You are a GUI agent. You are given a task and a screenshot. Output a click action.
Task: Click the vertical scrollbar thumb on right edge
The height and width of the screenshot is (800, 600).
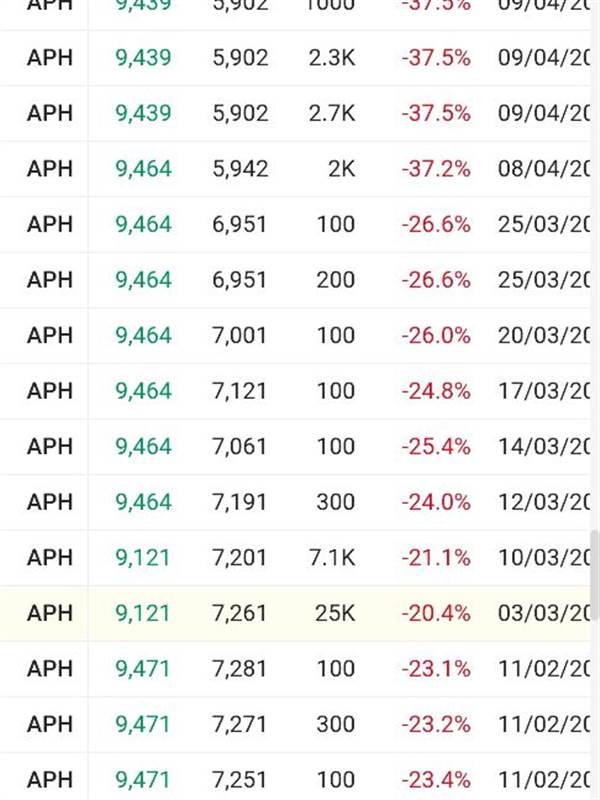(595, 575)
